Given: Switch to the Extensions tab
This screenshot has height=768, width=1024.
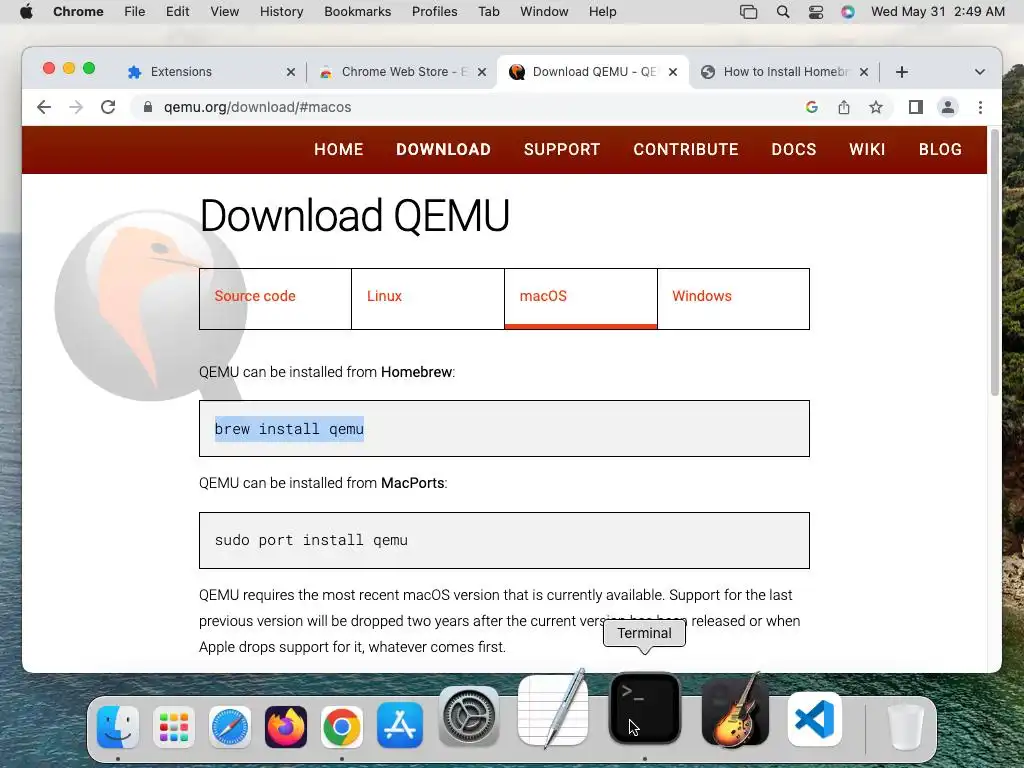Looking at the screenshot, I should point(212,72).
